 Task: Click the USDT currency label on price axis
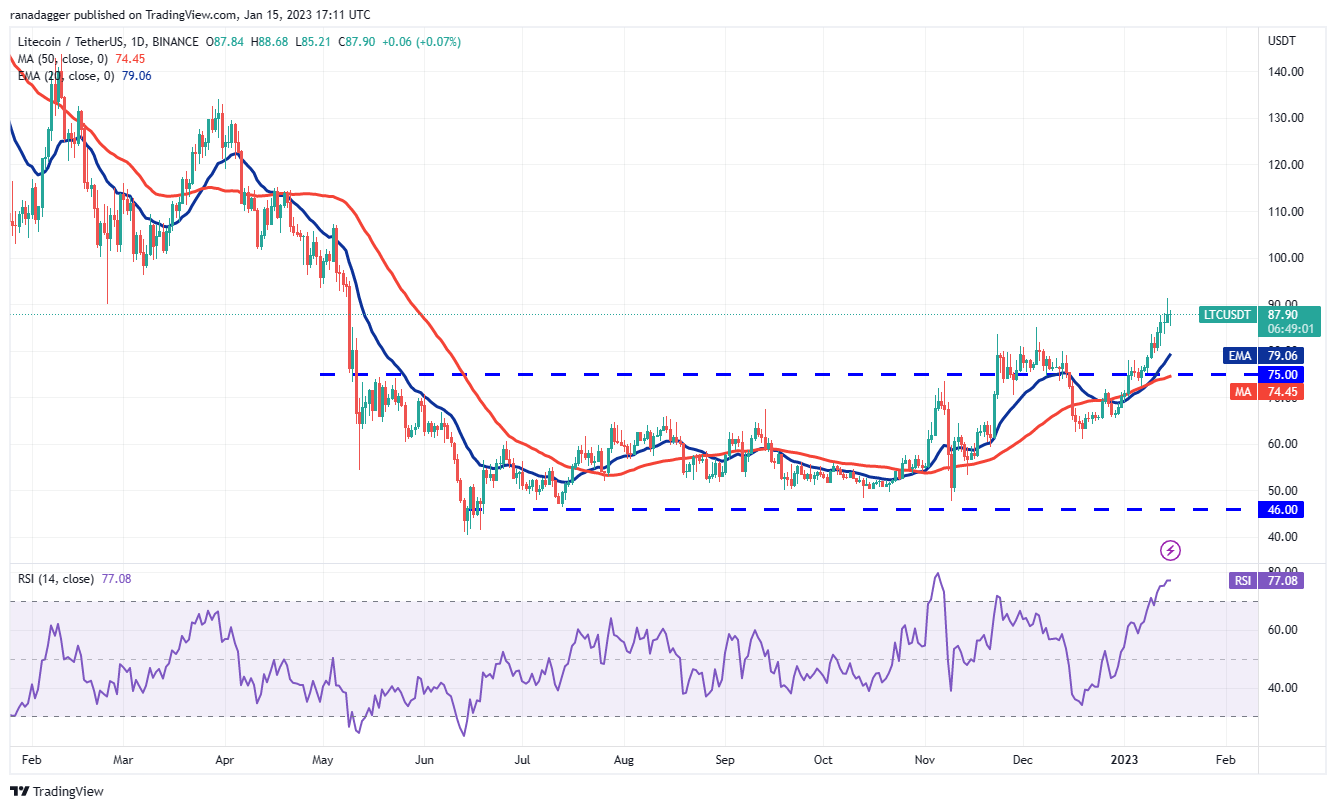click(1281, 41)
